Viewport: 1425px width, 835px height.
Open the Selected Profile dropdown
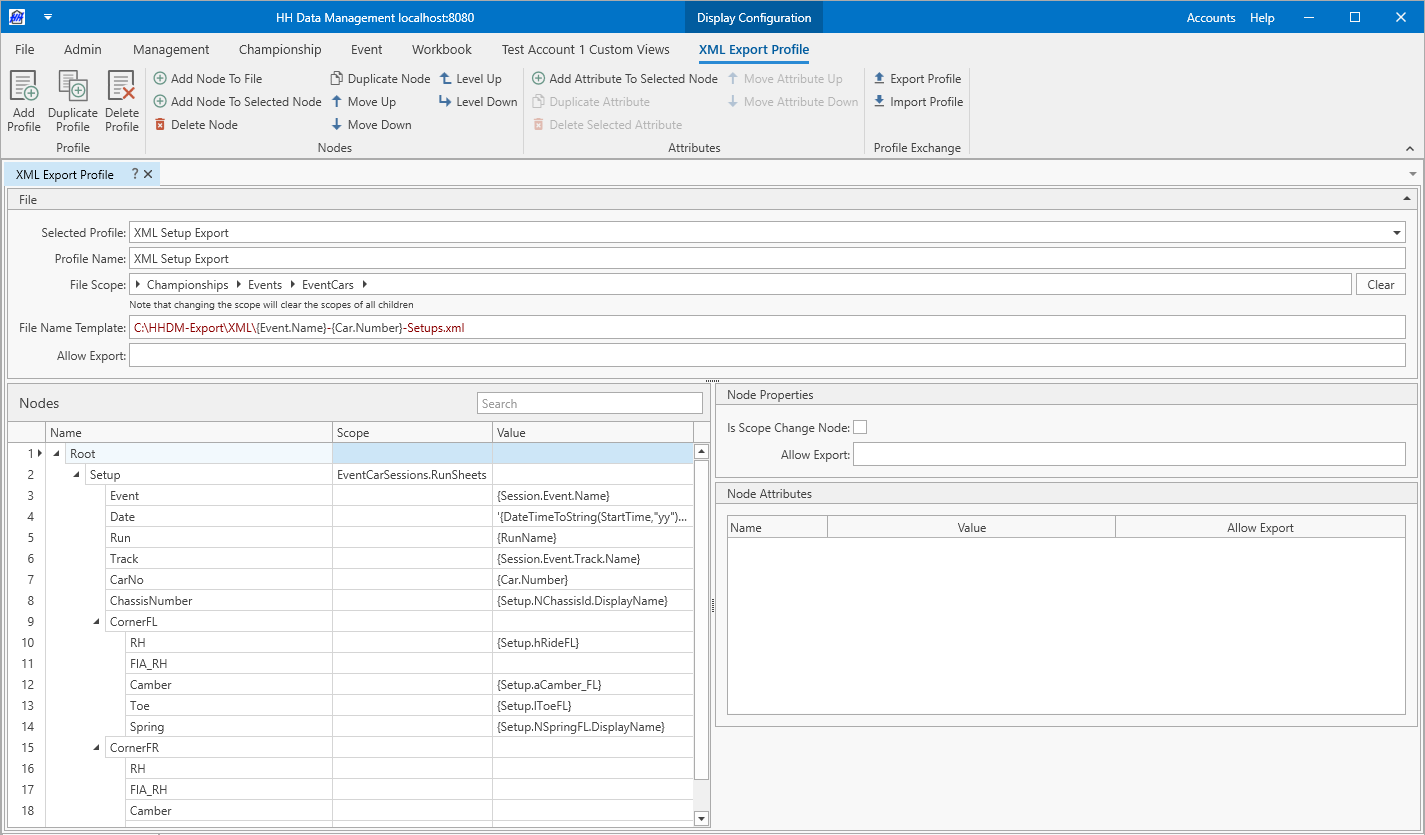pos(1396,233)
